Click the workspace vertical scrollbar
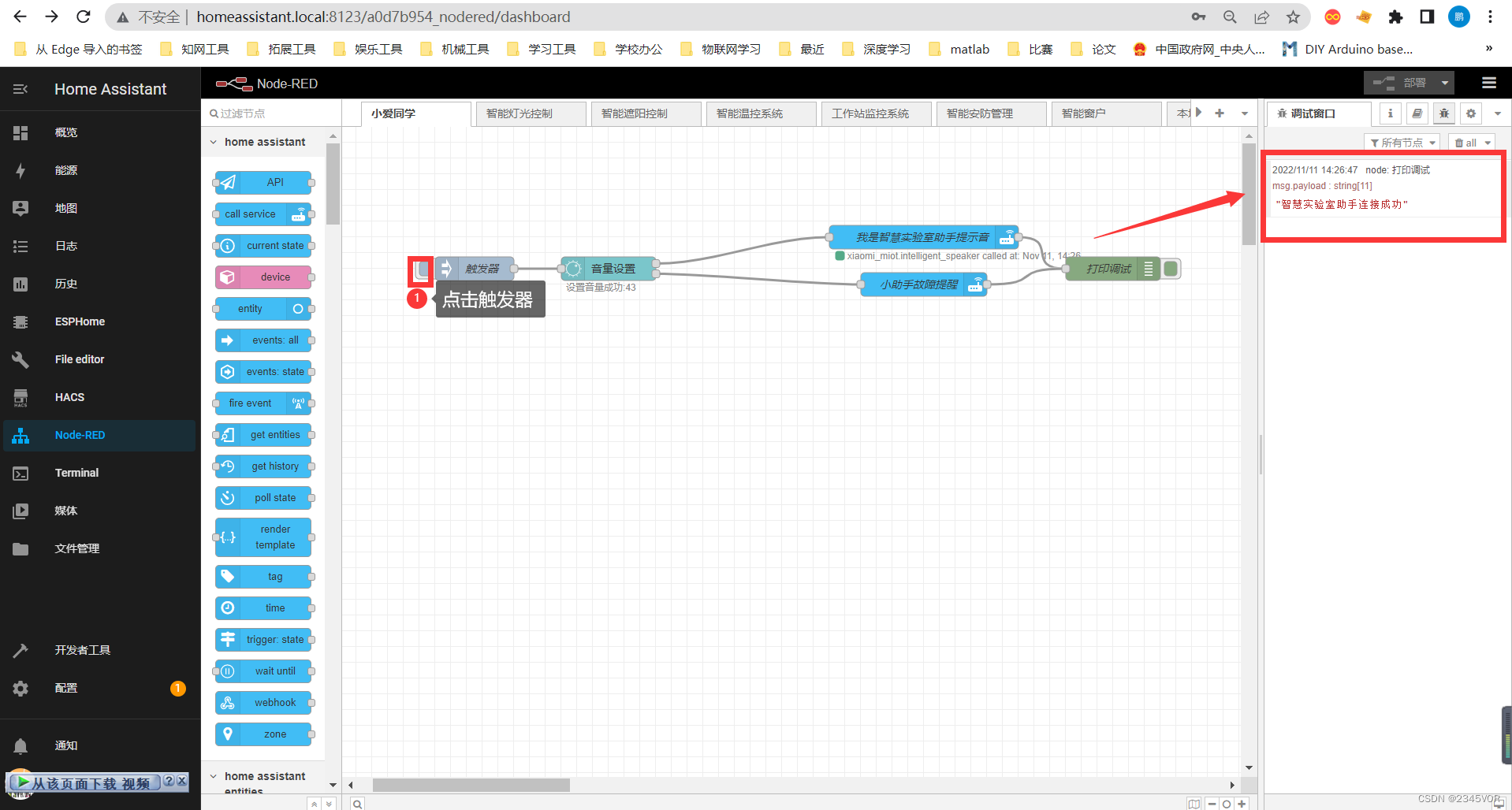Image resolution: width=1512 pixels, height=810 pixels. [1249, 195]
